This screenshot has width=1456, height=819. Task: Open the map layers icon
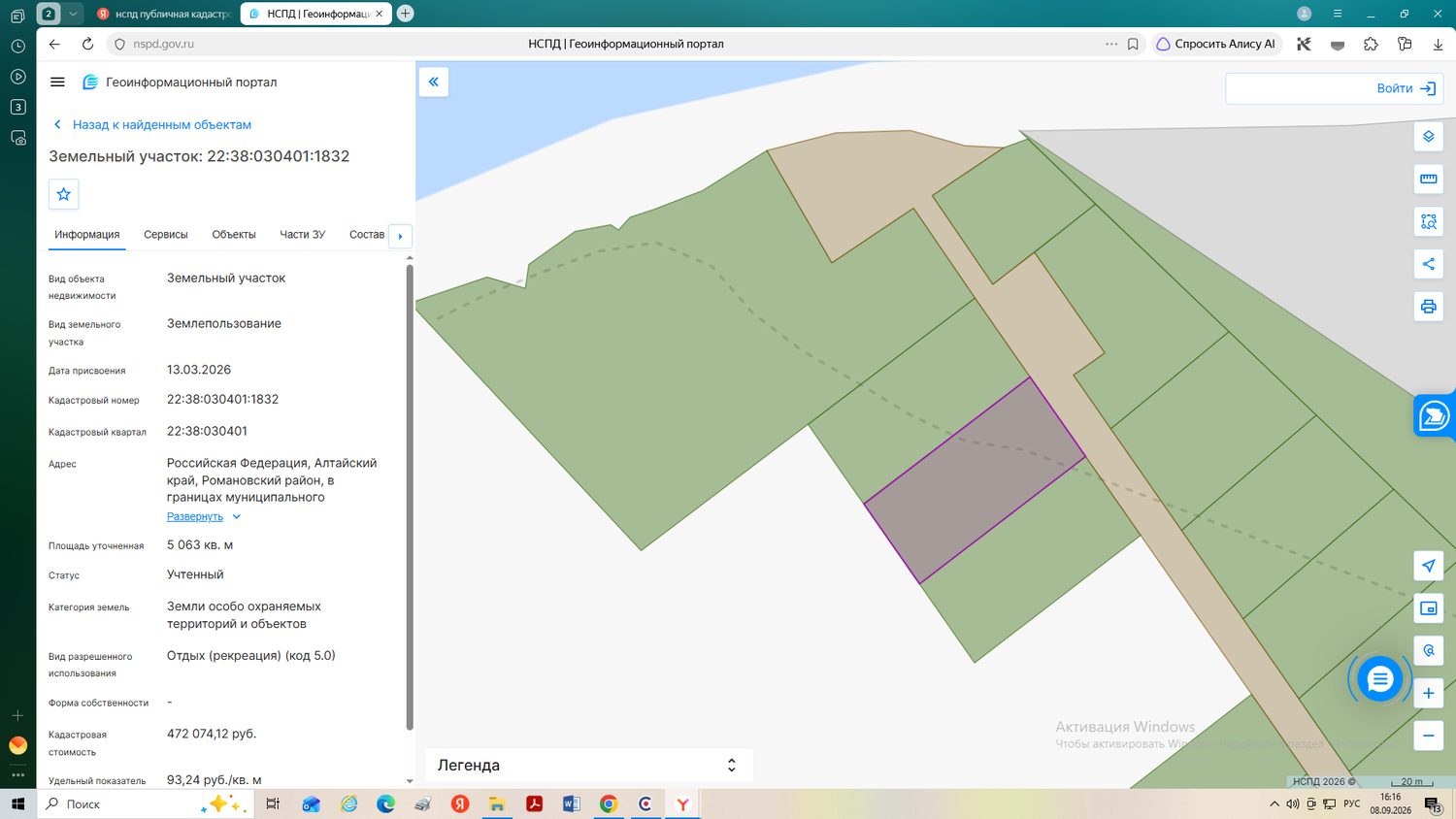coord(1428,137)
